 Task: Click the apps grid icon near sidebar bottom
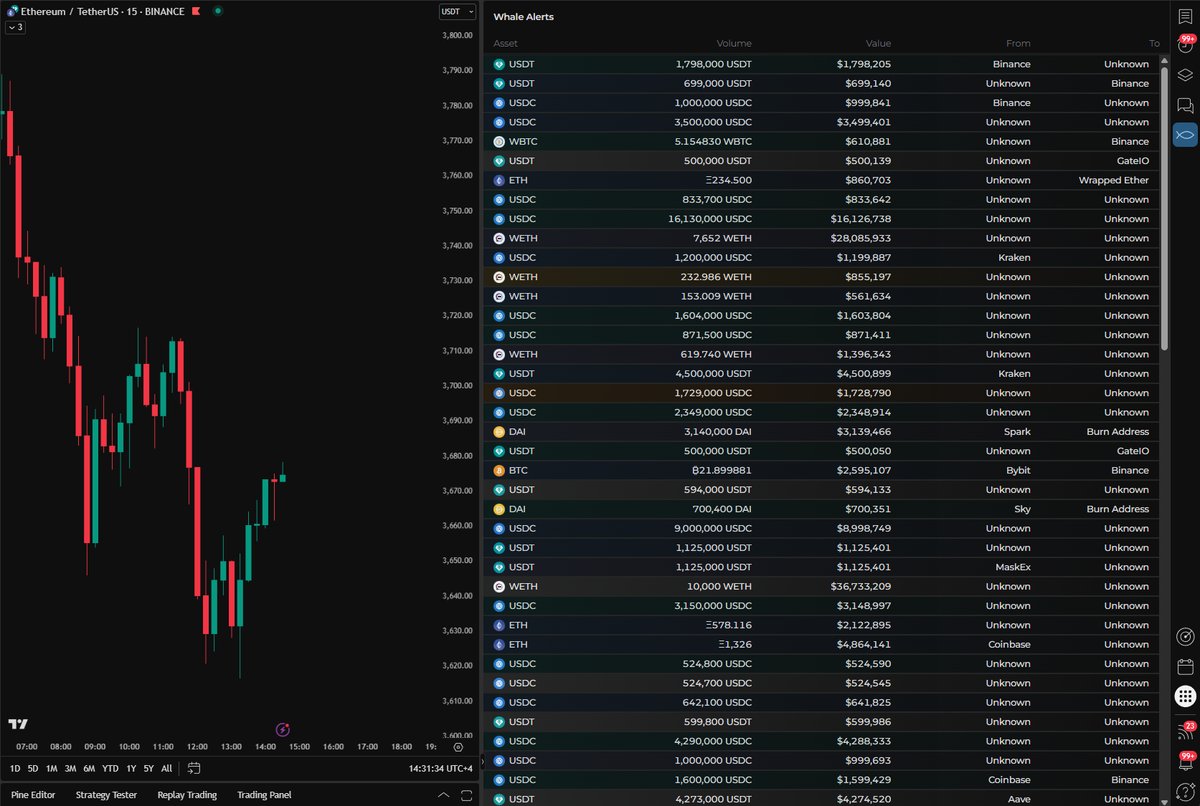click(x=1185, y=694)
